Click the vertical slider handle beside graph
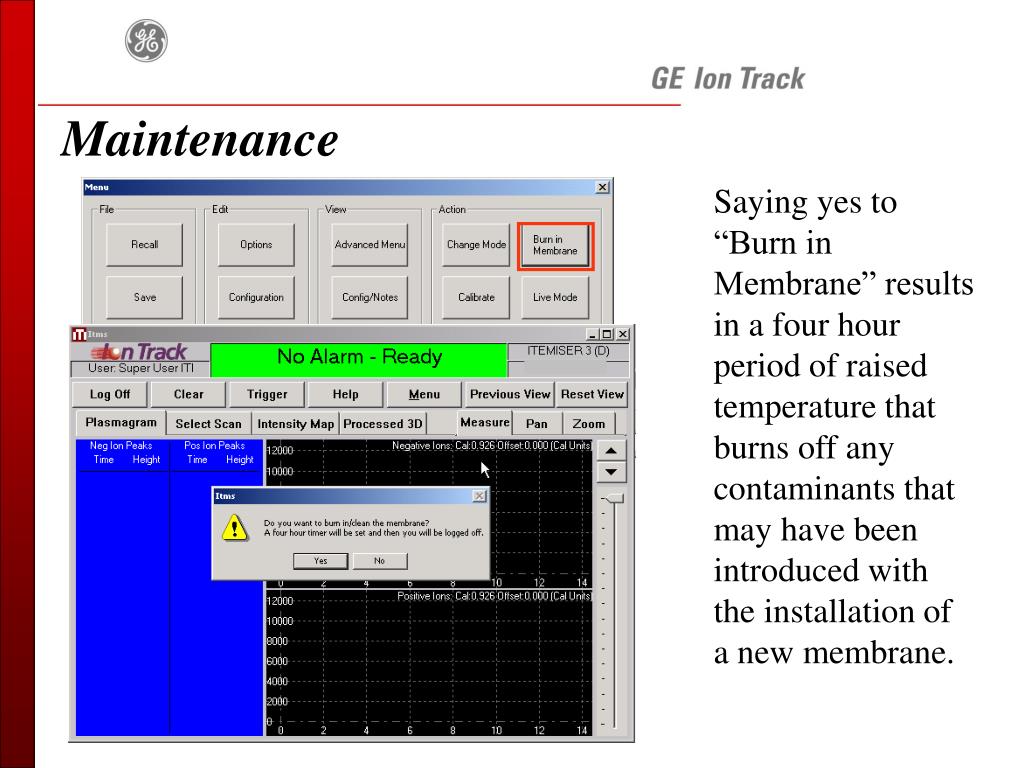 (614, 499)
